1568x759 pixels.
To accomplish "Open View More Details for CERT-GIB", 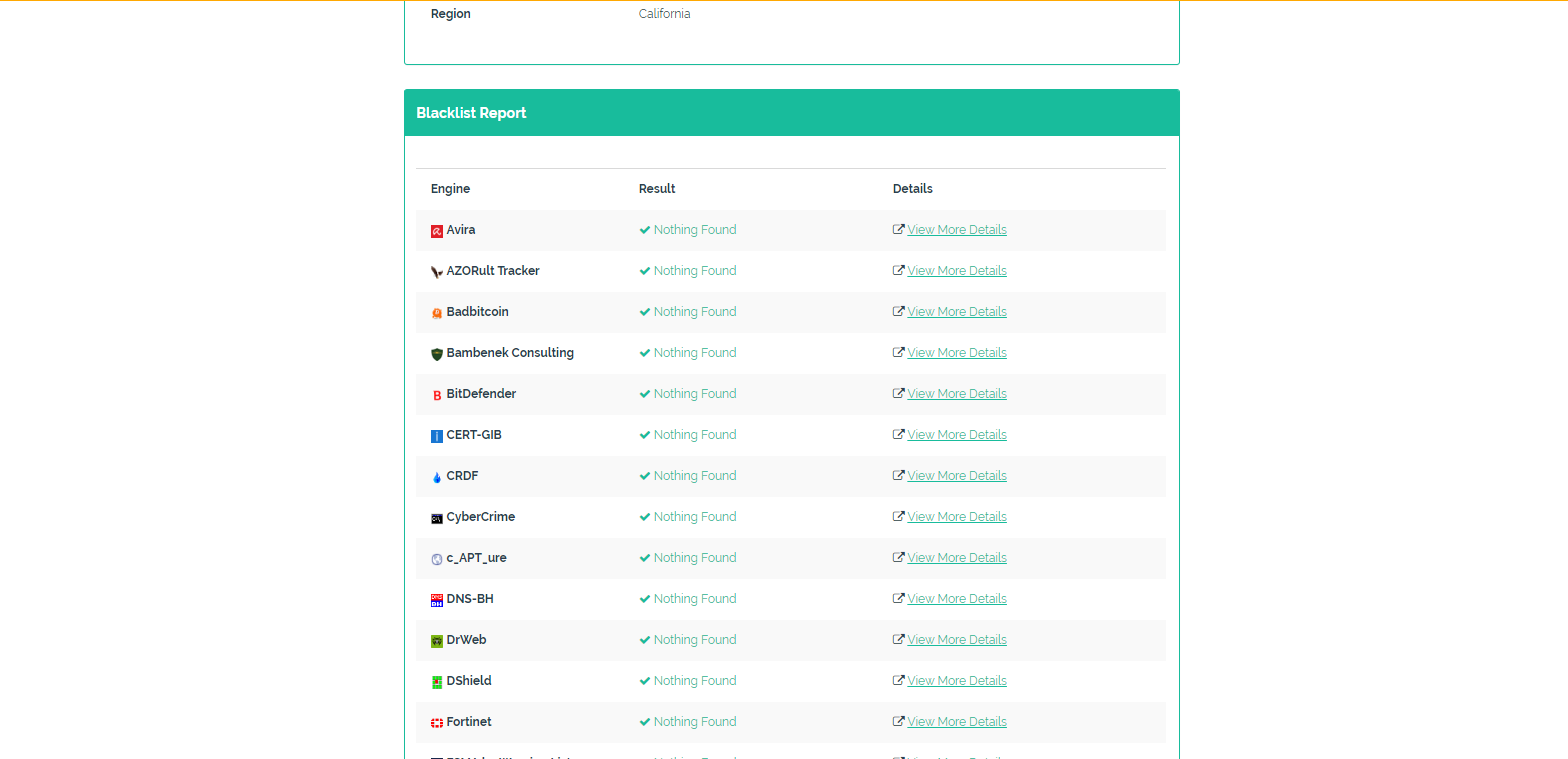I will tap(957, 435).
